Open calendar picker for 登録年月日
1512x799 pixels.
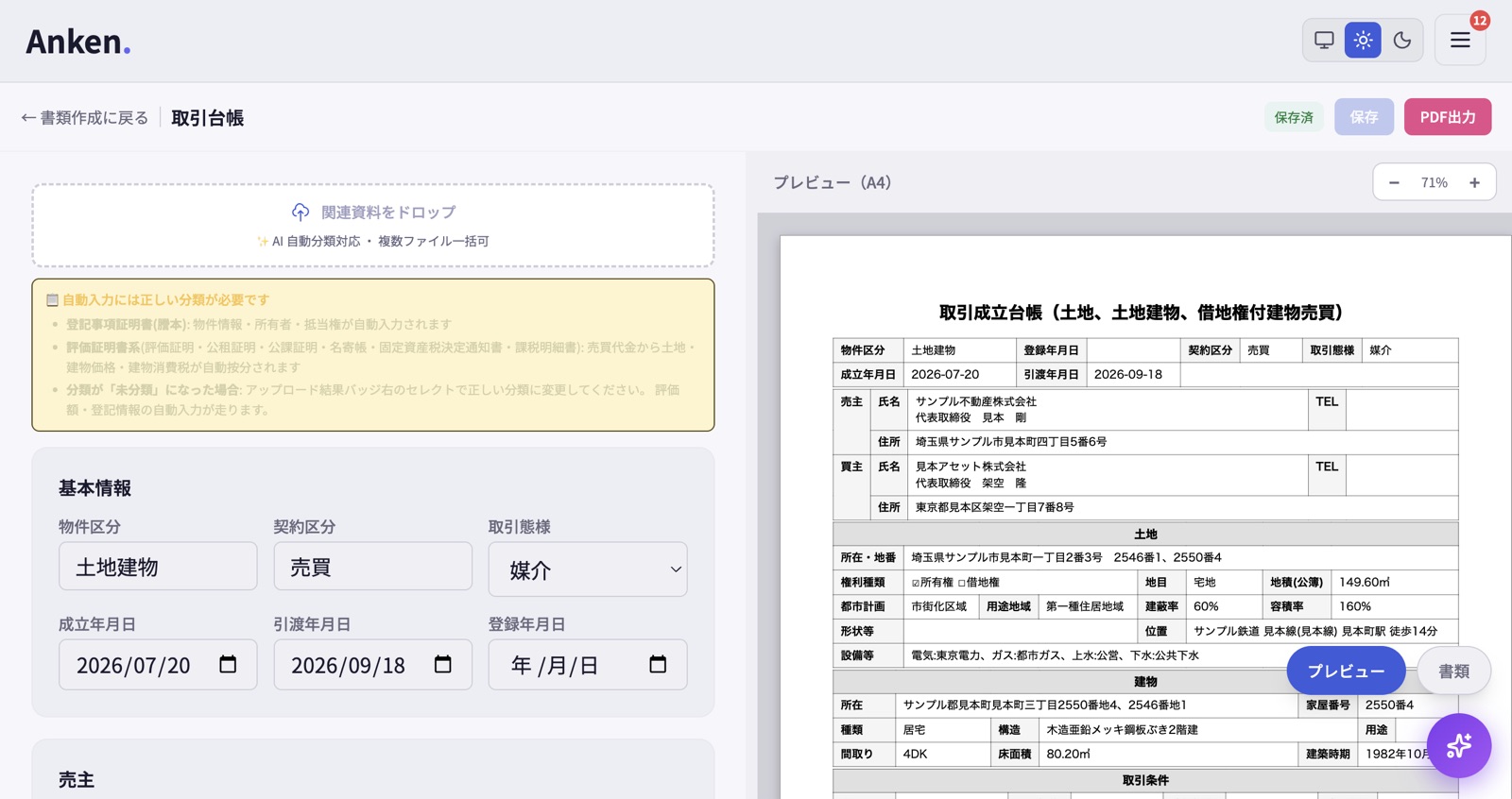tap(658, 664)
